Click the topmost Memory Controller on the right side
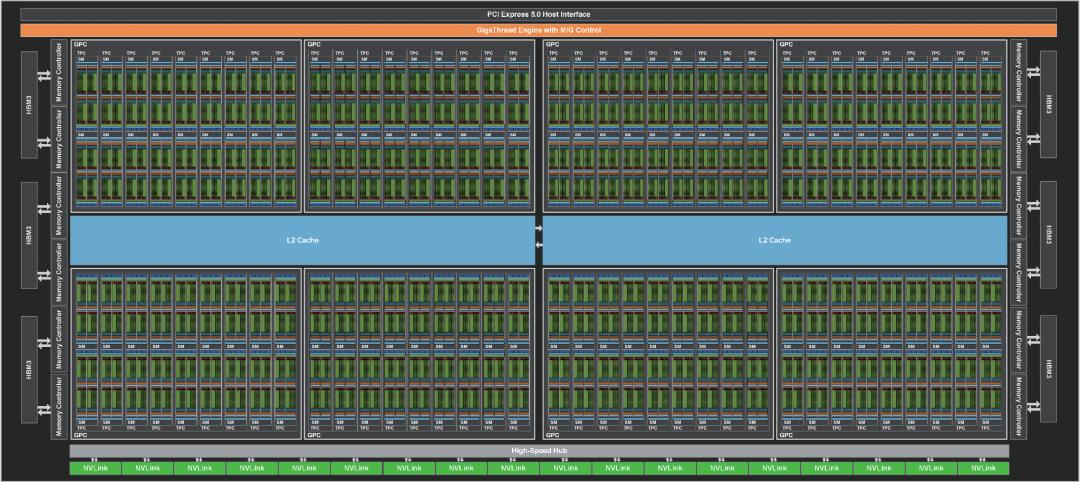 click(1019, 71)
